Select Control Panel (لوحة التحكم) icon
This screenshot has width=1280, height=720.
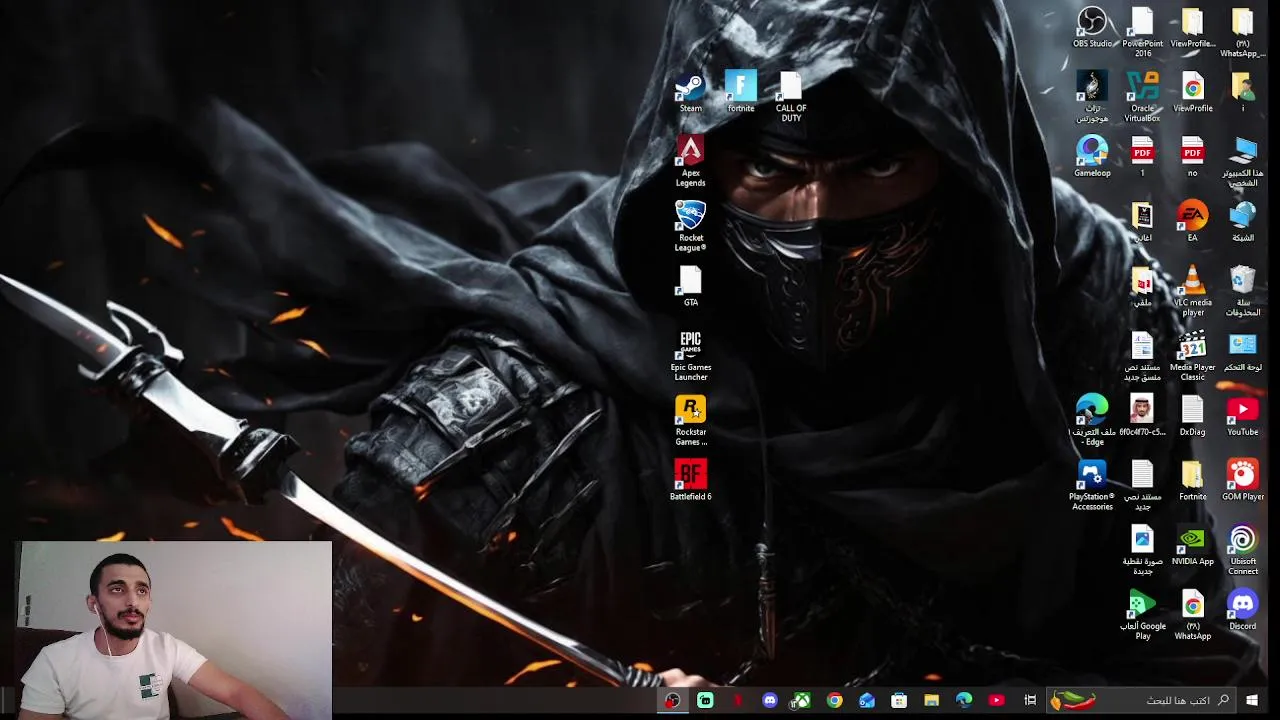[x=1242, y=352]
